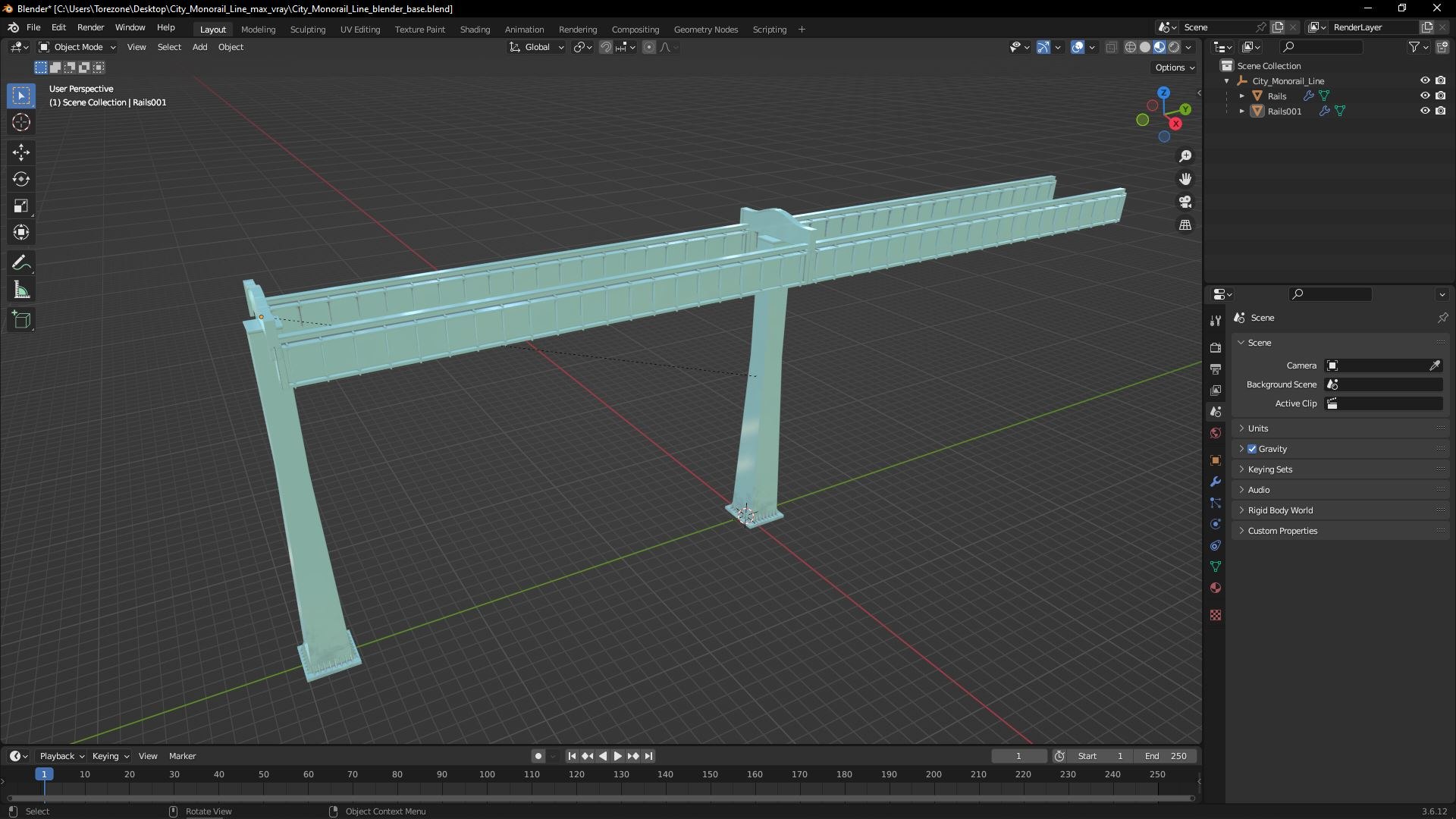This screenshot has width=1456, height=819.
Task: Open the Object Data properties tab
Action: 1216,566
